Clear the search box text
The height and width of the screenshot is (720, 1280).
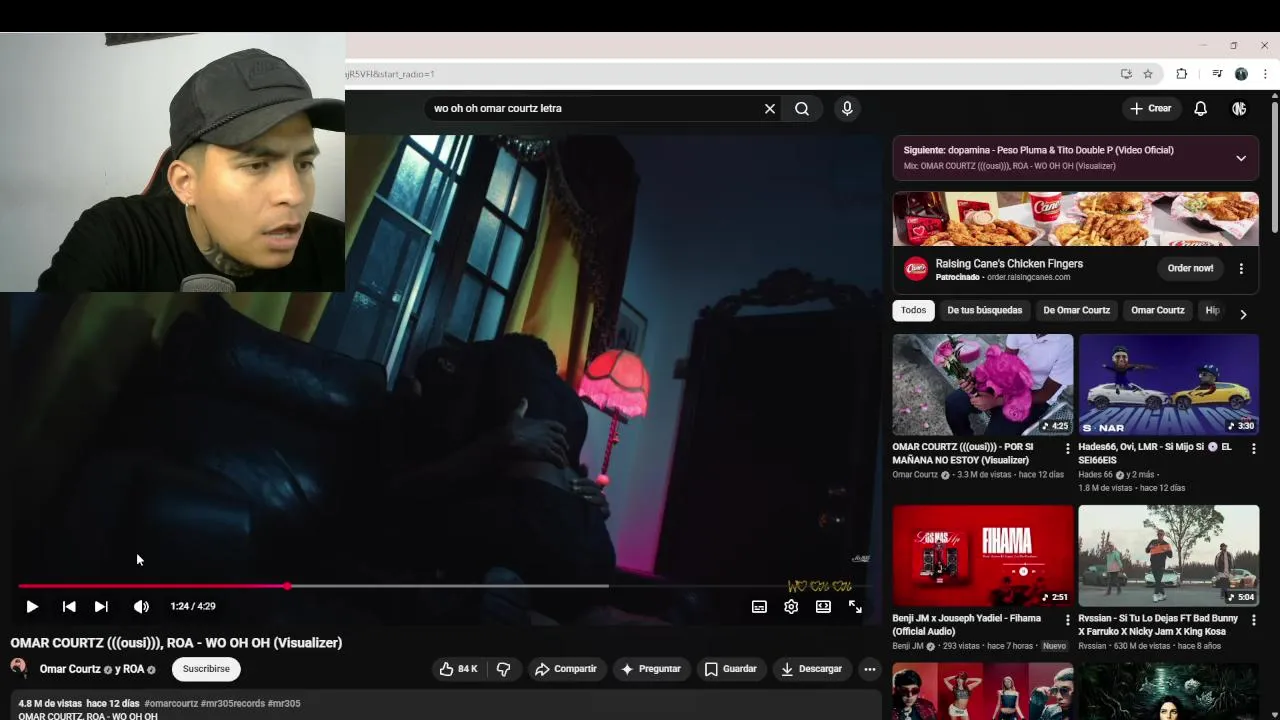pyautogui.click(x=770, y=108)
